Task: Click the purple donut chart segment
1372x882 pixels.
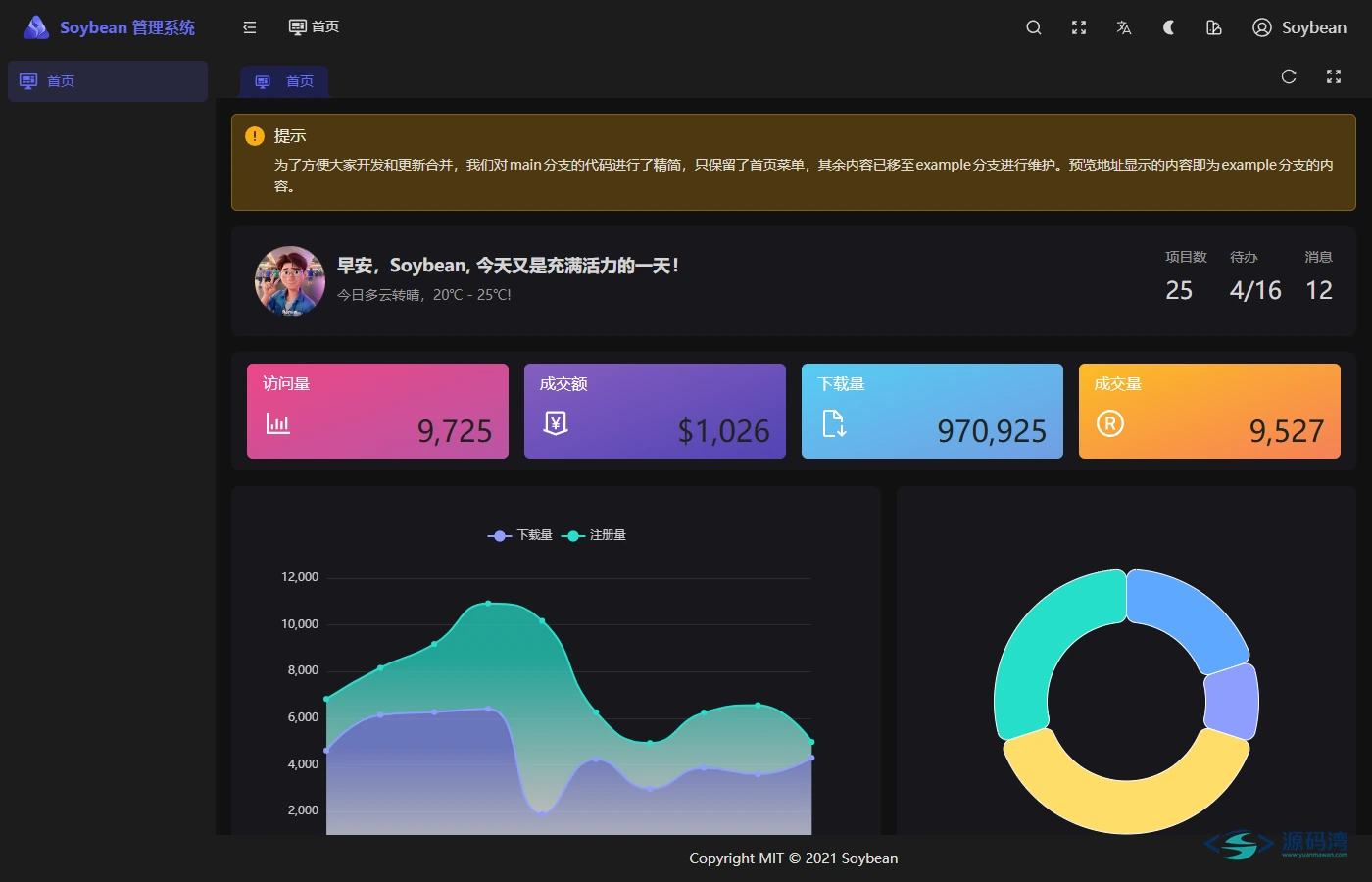Action: tap(1233, 702)
